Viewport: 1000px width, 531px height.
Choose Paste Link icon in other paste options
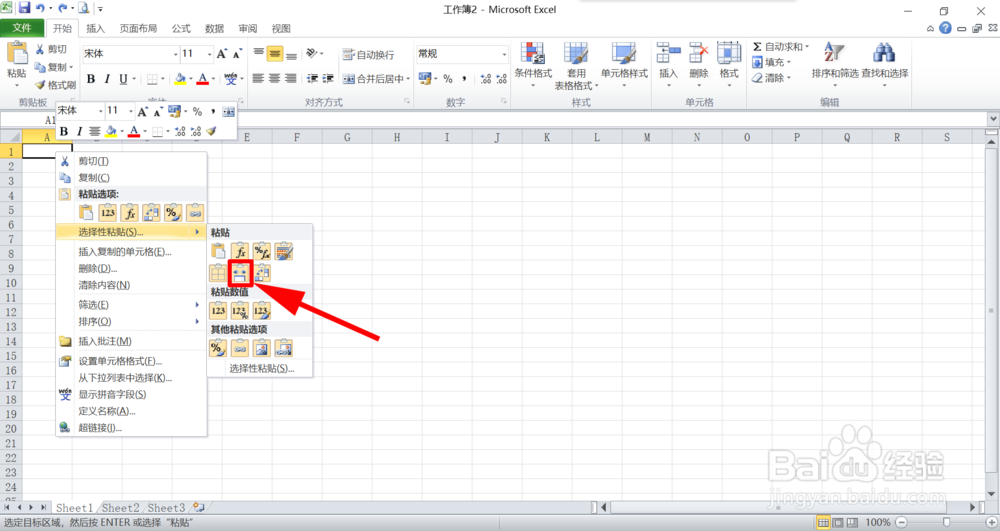[x=240, y=348]
